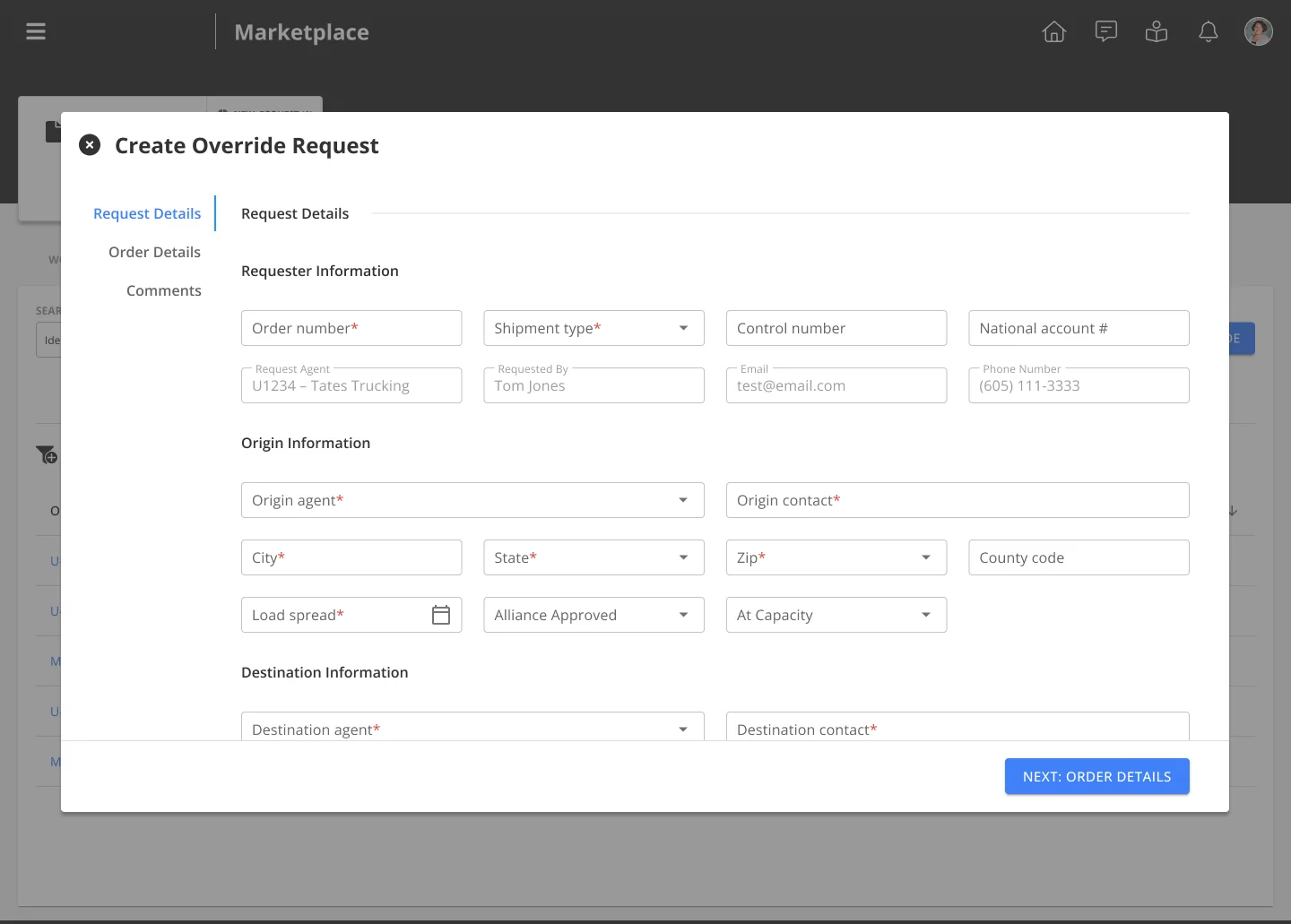The image size is (1291, 924).
Task: Click the Origin Information heading
Action: pos(306,443)
